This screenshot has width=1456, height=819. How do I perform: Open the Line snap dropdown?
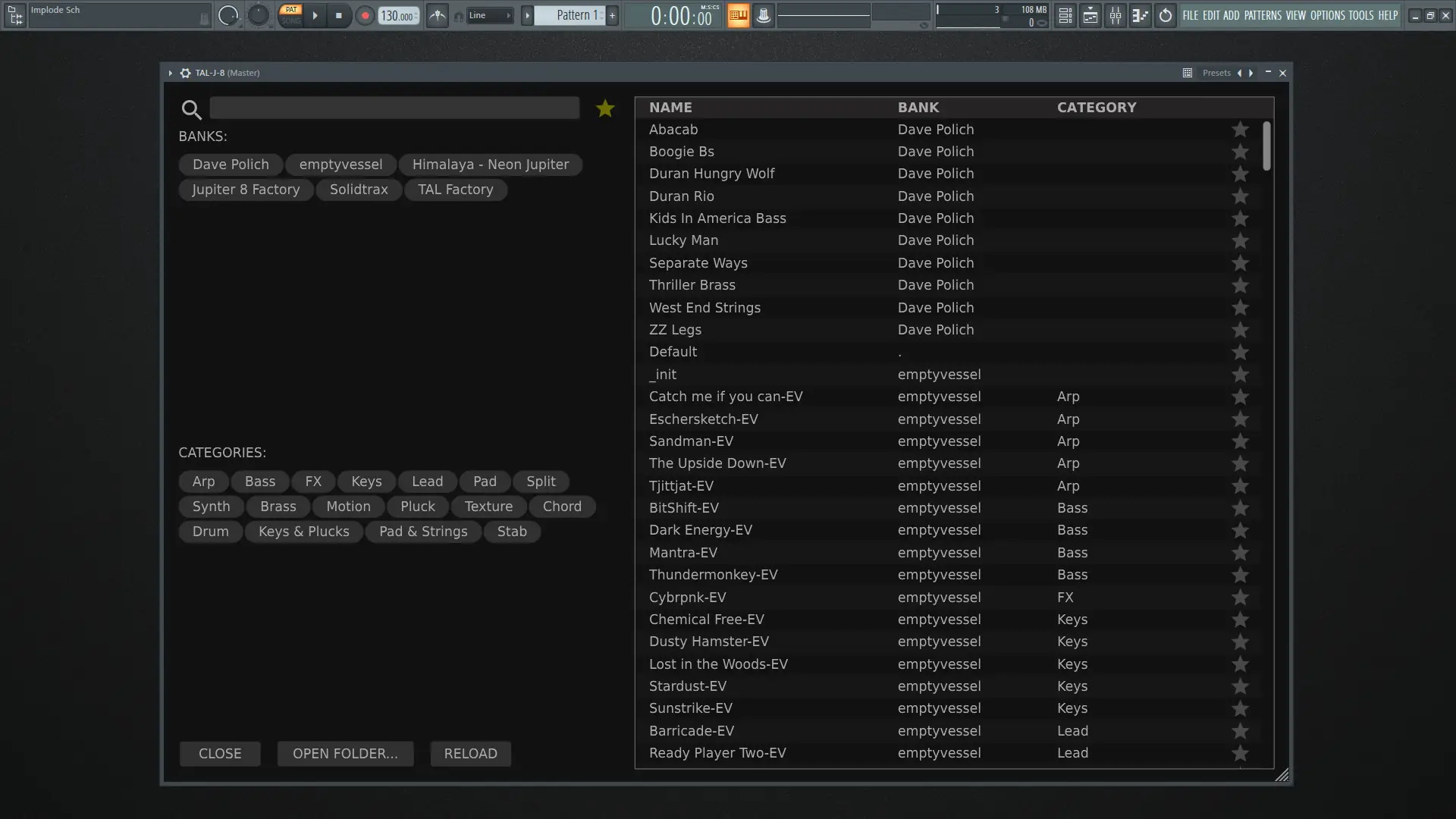pos(489,15)
